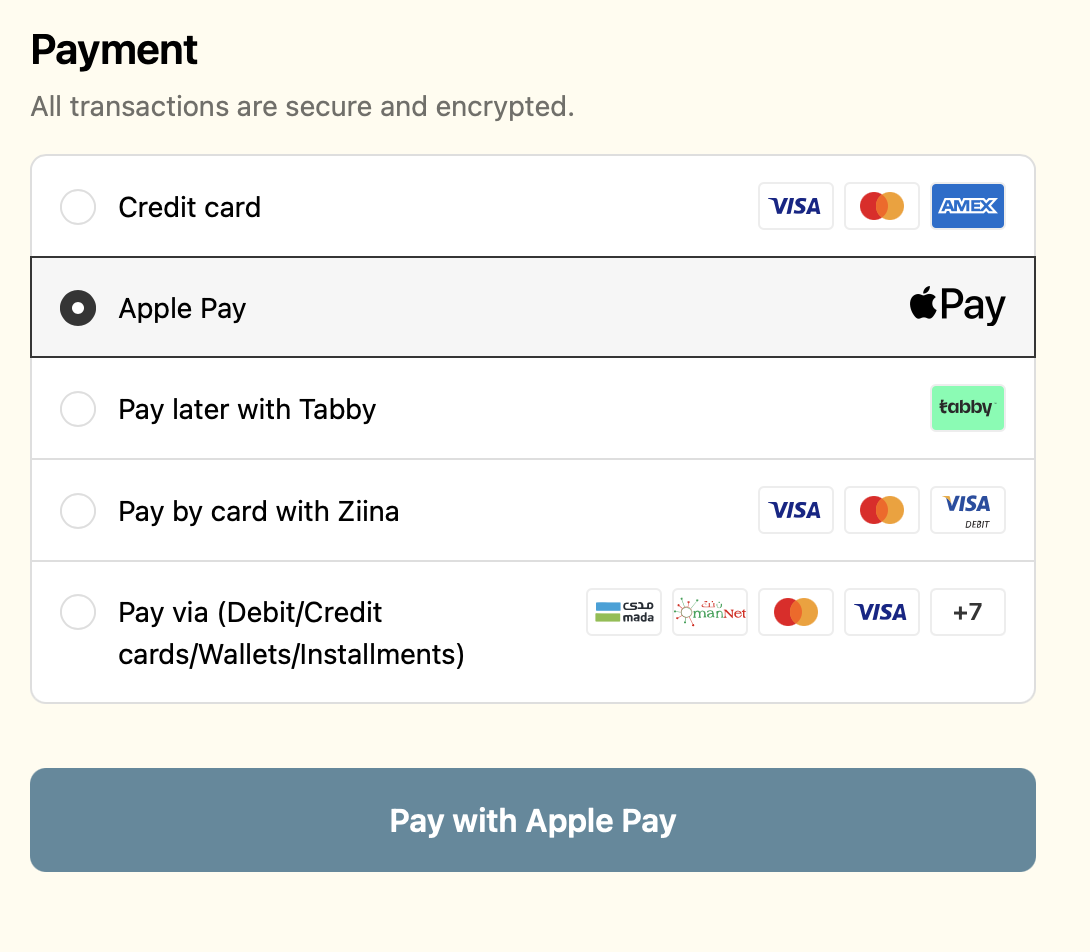The width and height of the screenshot is (1090, 952).
Task: Click the Amex card icon
Action: pos(967,207)
